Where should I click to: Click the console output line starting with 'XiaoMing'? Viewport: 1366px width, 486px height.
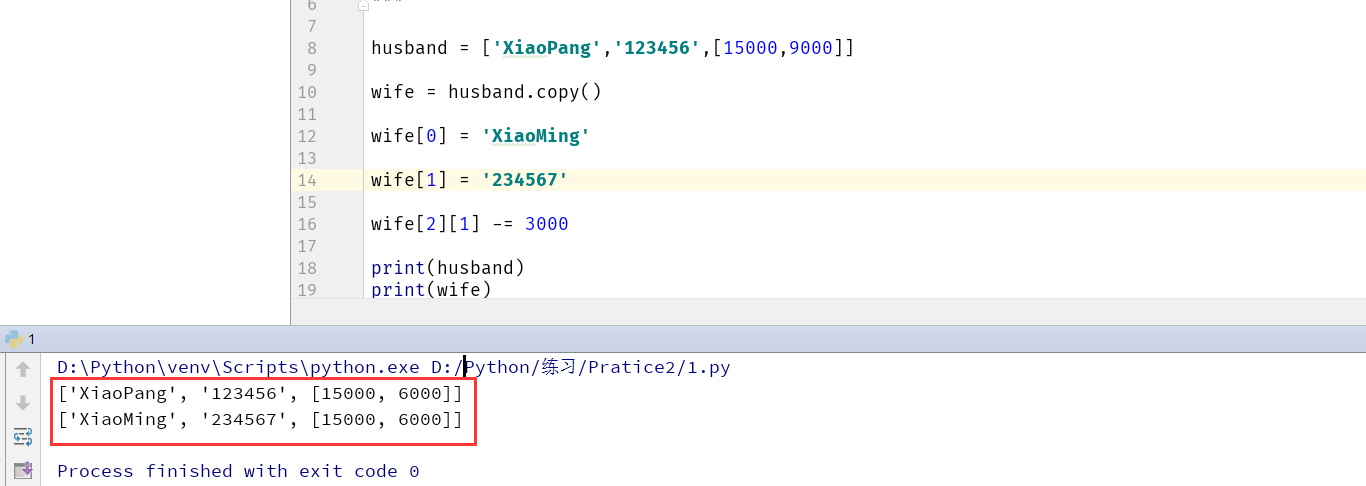[x=260, y=420]
